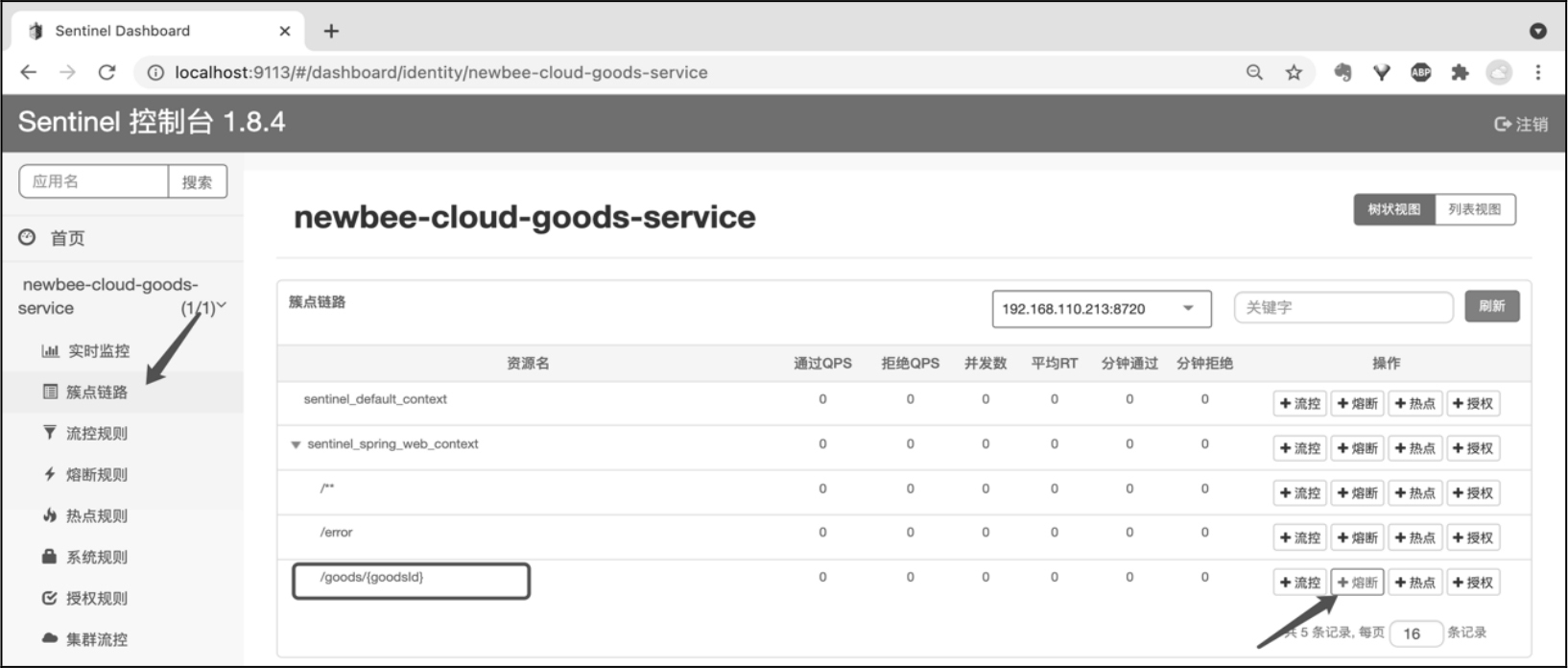
Task: Click the 注销 logout button
Action: (1521, 124)
